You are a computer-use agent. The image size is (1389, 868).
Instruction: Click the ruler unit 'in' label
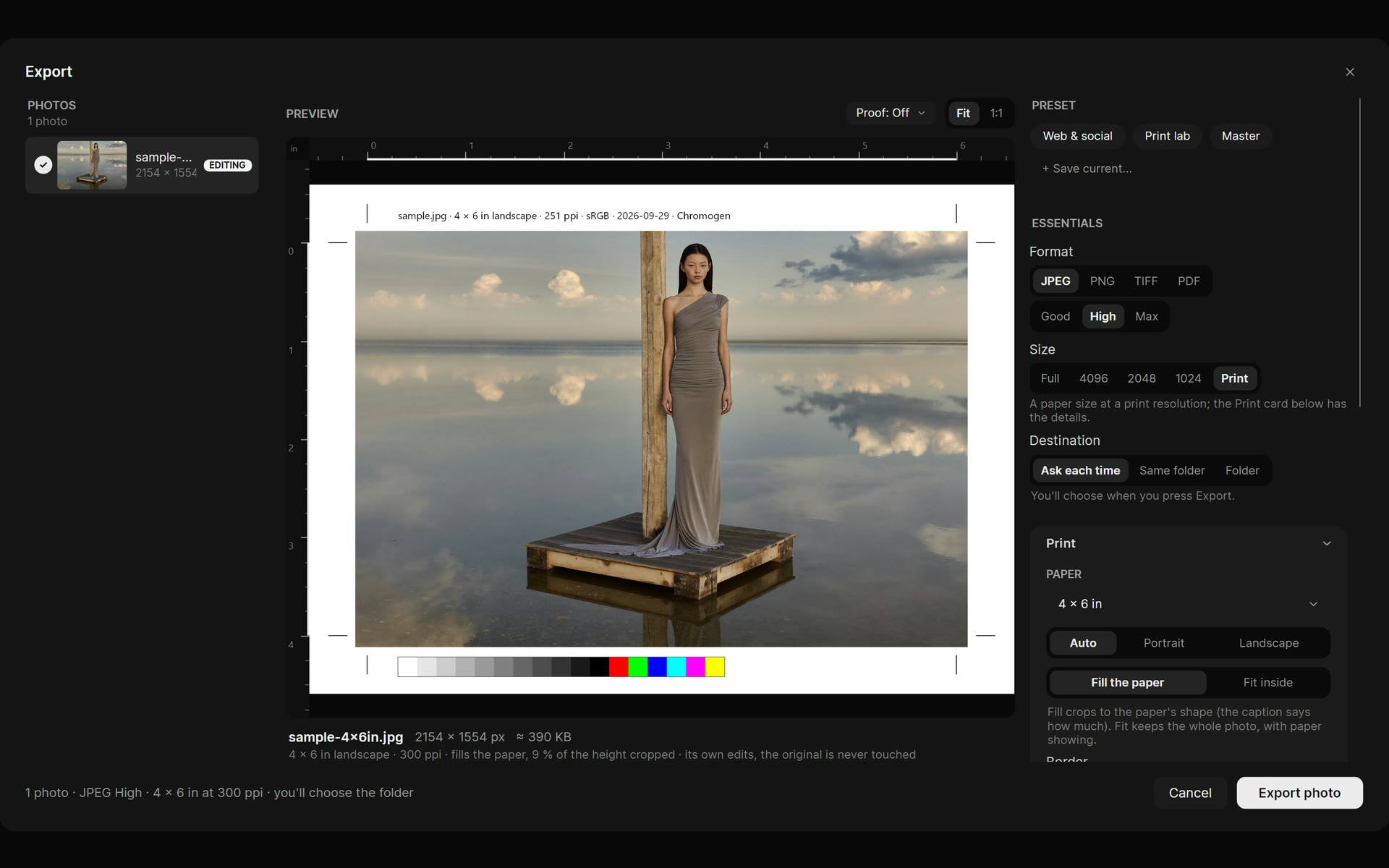(x=294, y=149)
